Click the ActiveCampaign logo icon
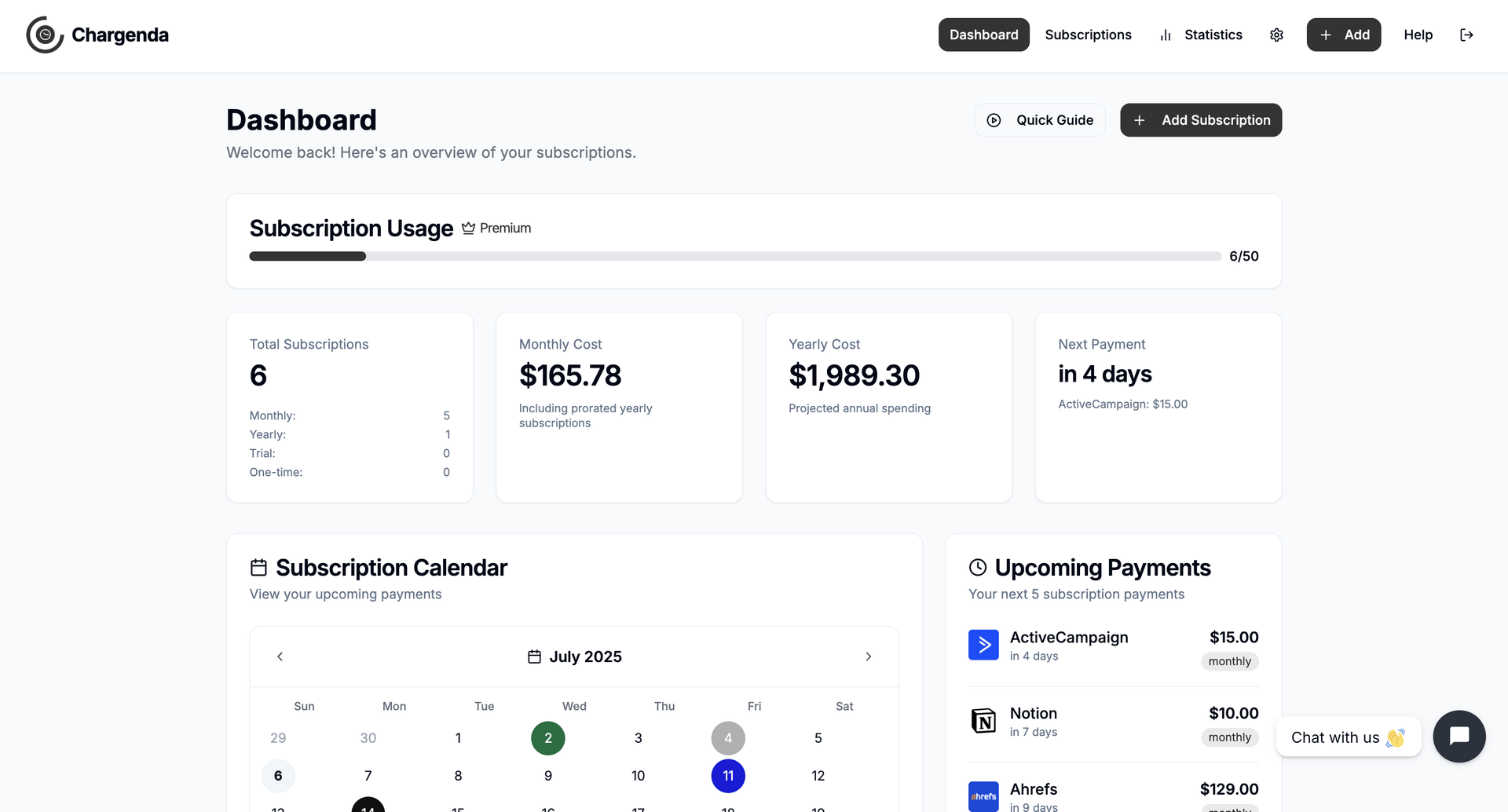The height and width of the screenshot is (812, 1508). pos(983,645)
